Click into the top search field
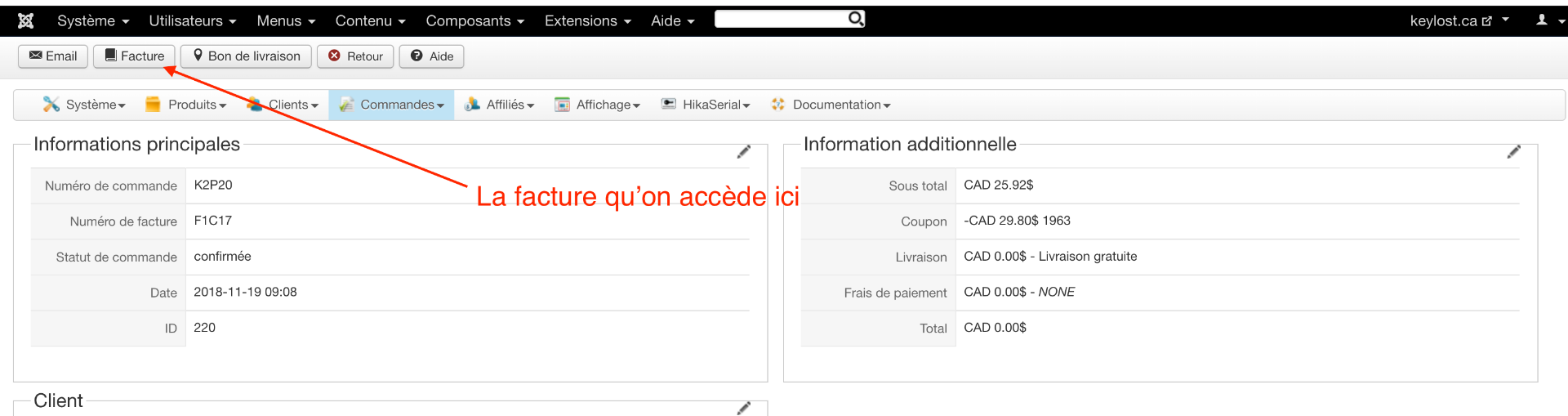This screenshot has height=416, width=1568. click(x=780, y=19)
